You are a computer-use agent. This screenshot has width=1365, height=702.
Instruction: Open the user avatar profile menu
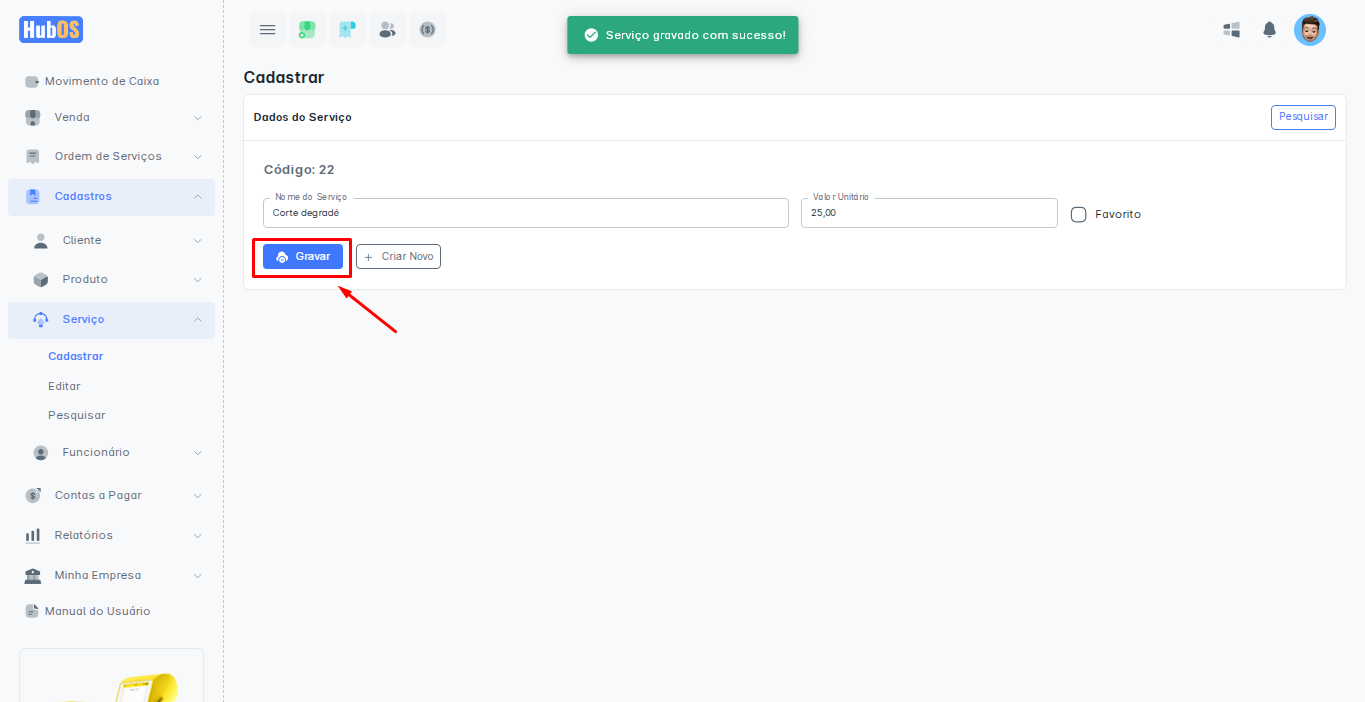(x=1309, y=30)
